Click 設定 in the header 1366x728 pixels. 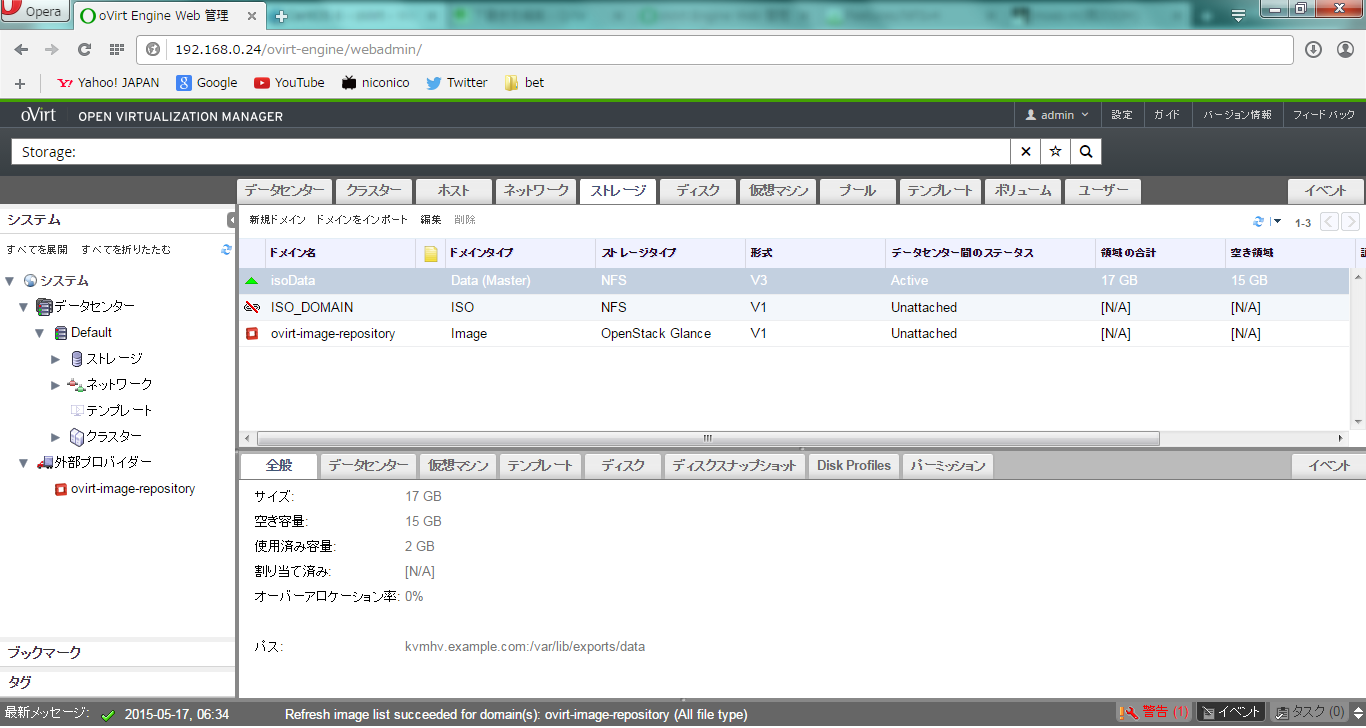(1122, 115)
